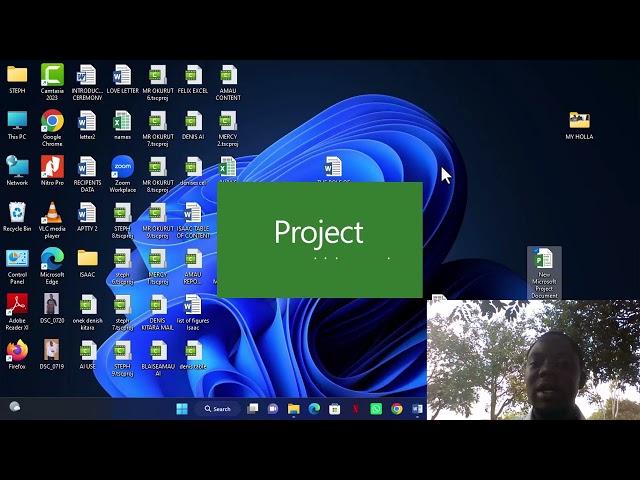Image resolution: width=640 pixels, height=480 pixels.
Task: Launch Camtasia 2023 desktop shortcut
Action: [52, 82]
